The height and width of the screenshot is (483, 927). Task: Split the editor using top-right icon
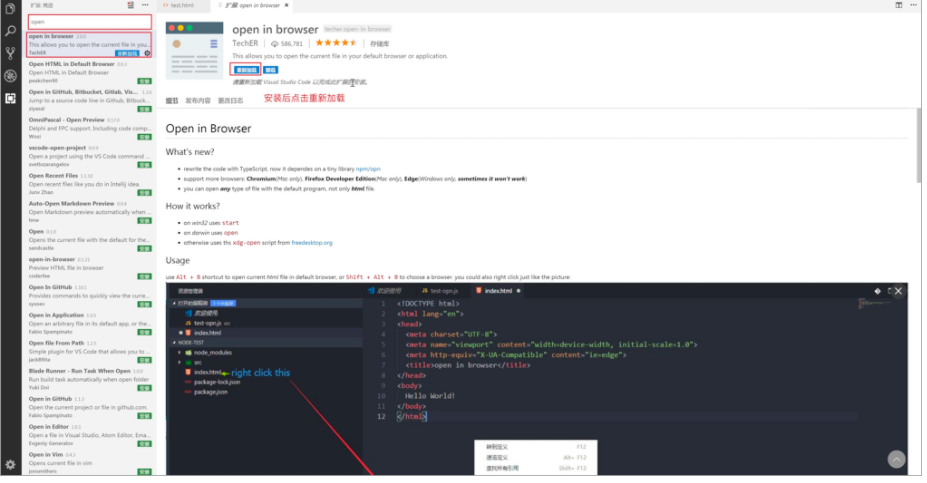point(899,5)
